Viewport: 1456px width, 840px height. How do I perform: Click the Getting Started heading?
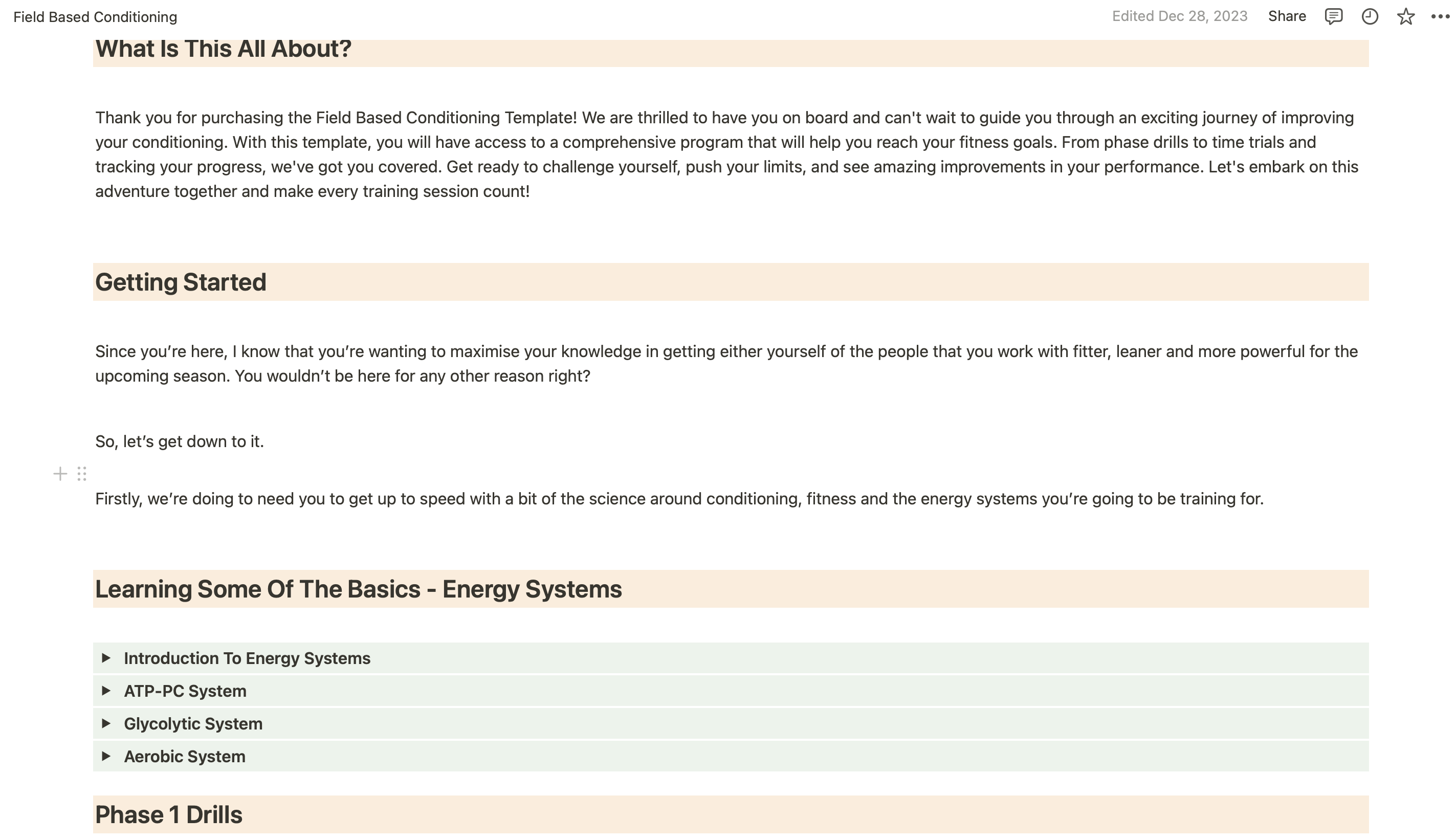(x=181, y=282)
